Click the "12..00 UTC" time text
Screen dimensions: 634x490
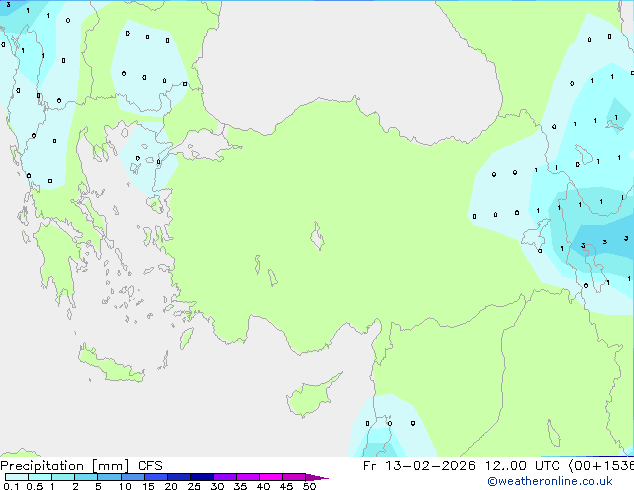(x=522, y=466)
